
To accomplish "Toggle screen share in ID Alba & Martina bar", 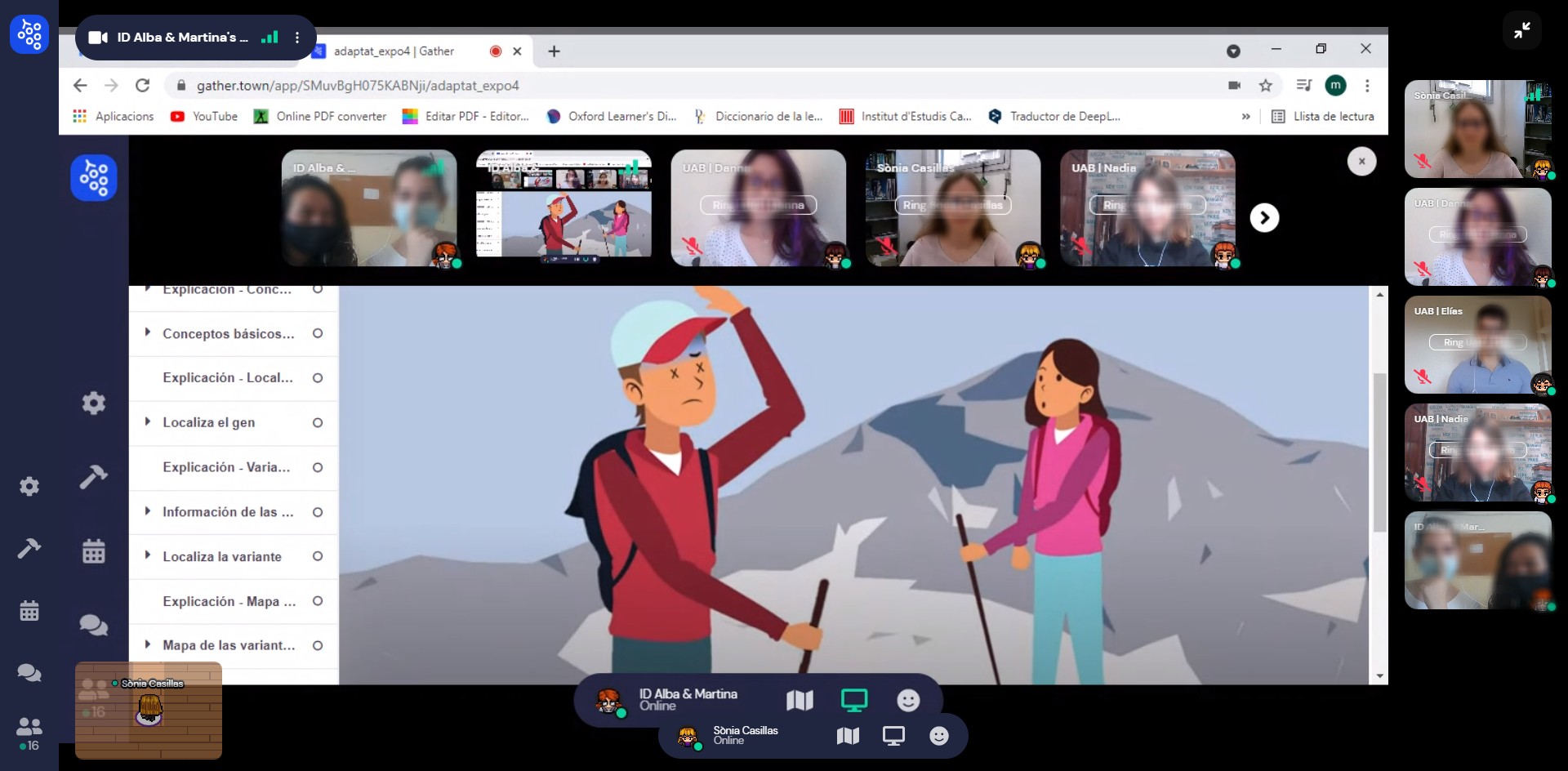I will pyautogui.click(x=854, y=700).
